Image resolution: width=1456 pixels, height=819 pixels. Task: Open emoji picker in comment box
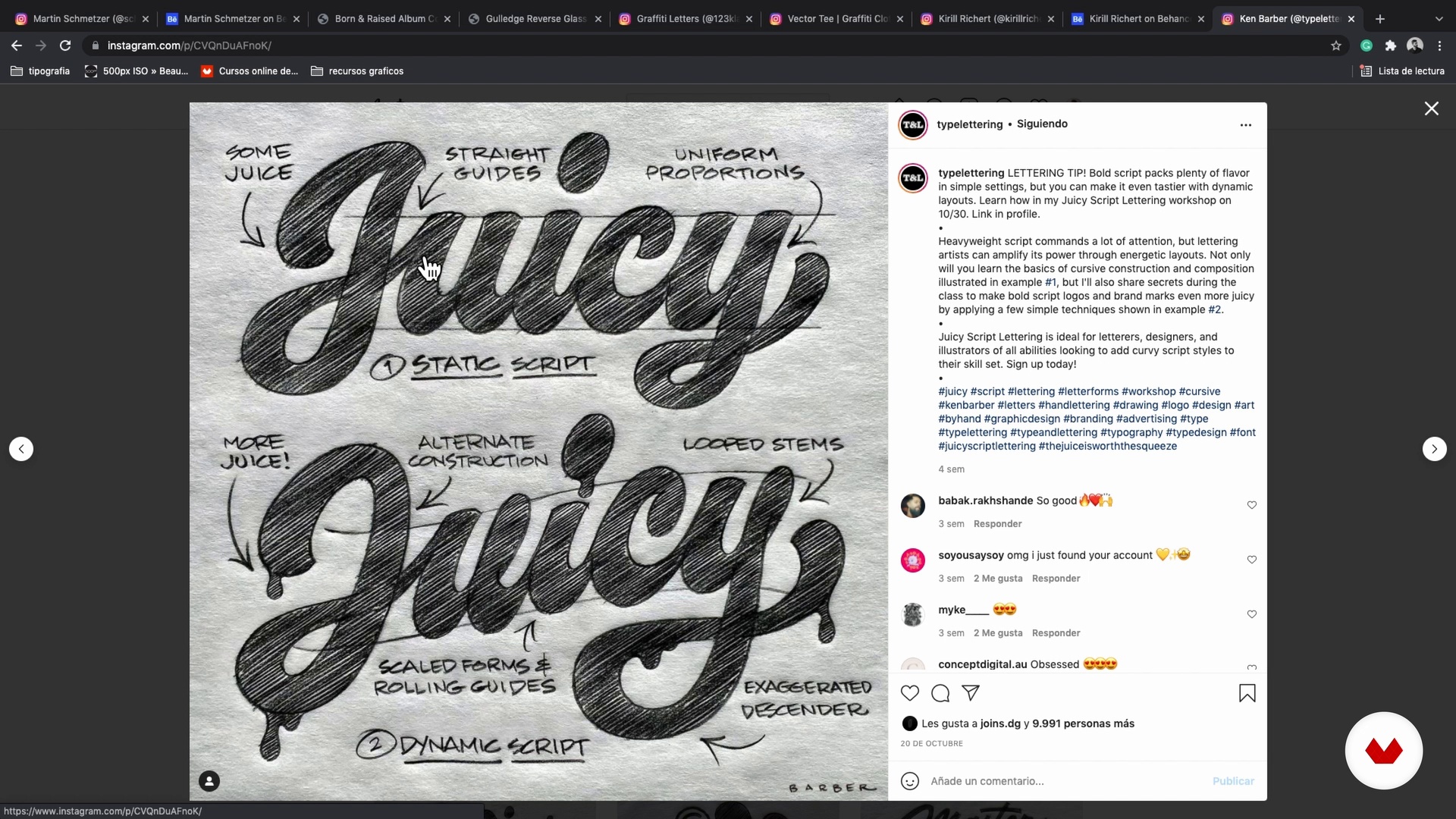point(910,781)
